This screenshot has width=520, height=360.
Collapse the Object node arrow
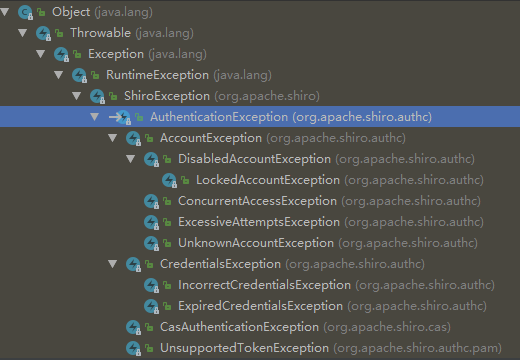click(x=5, y=12)
